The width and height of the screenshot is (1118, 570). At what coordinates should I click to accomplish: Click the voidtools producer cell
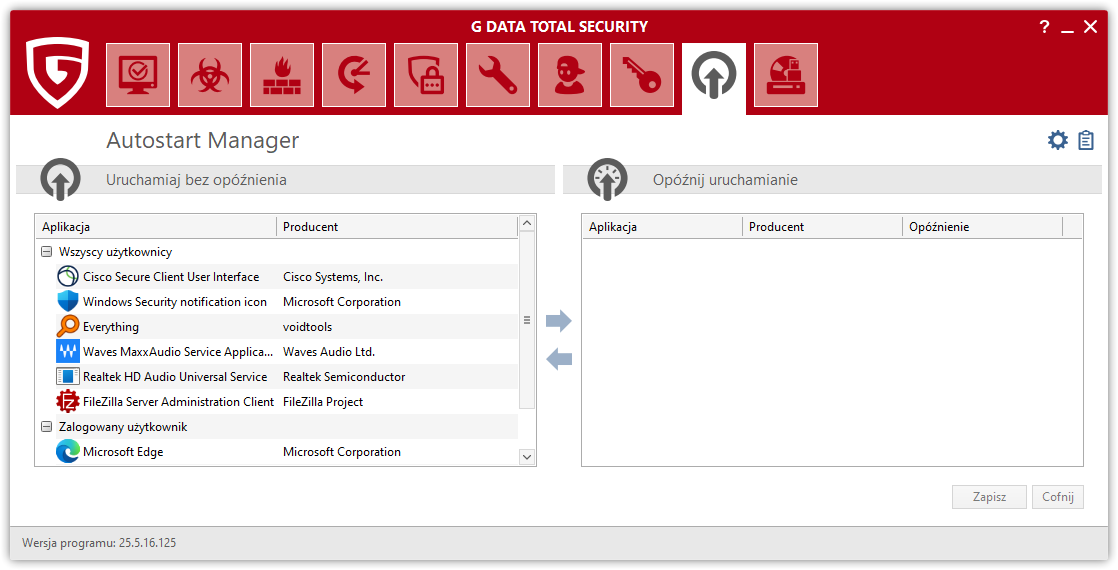coord(307,327)
